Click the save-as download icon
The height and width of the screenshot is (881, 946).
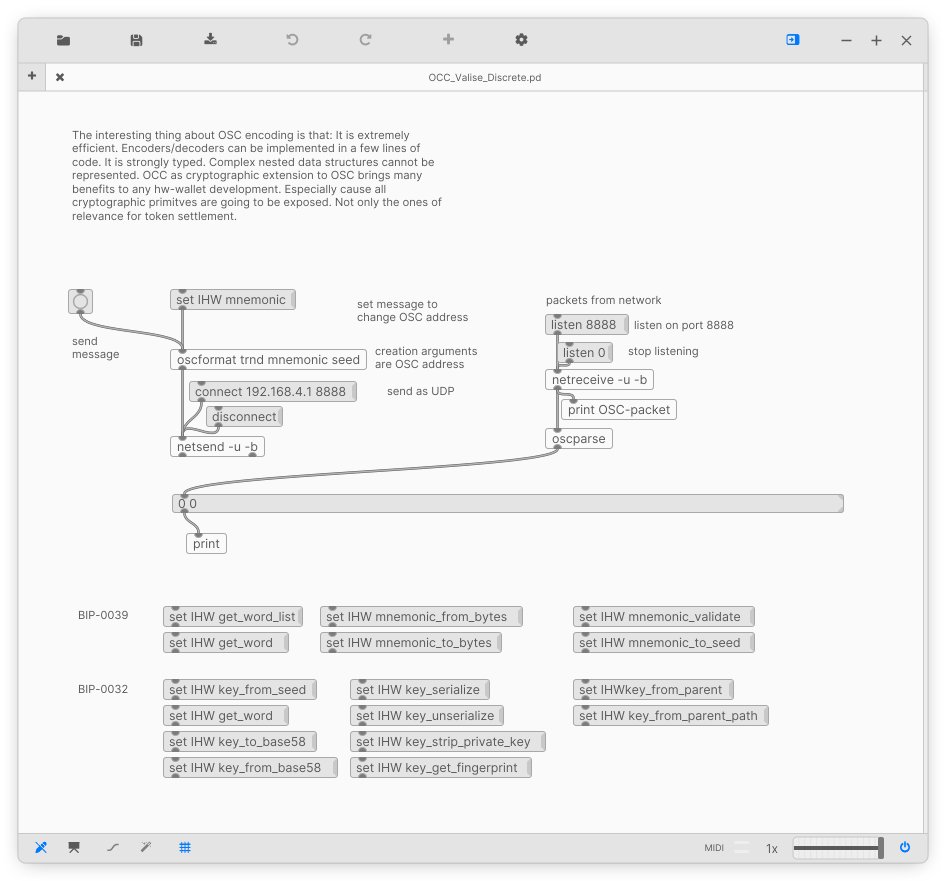[210, 40]
